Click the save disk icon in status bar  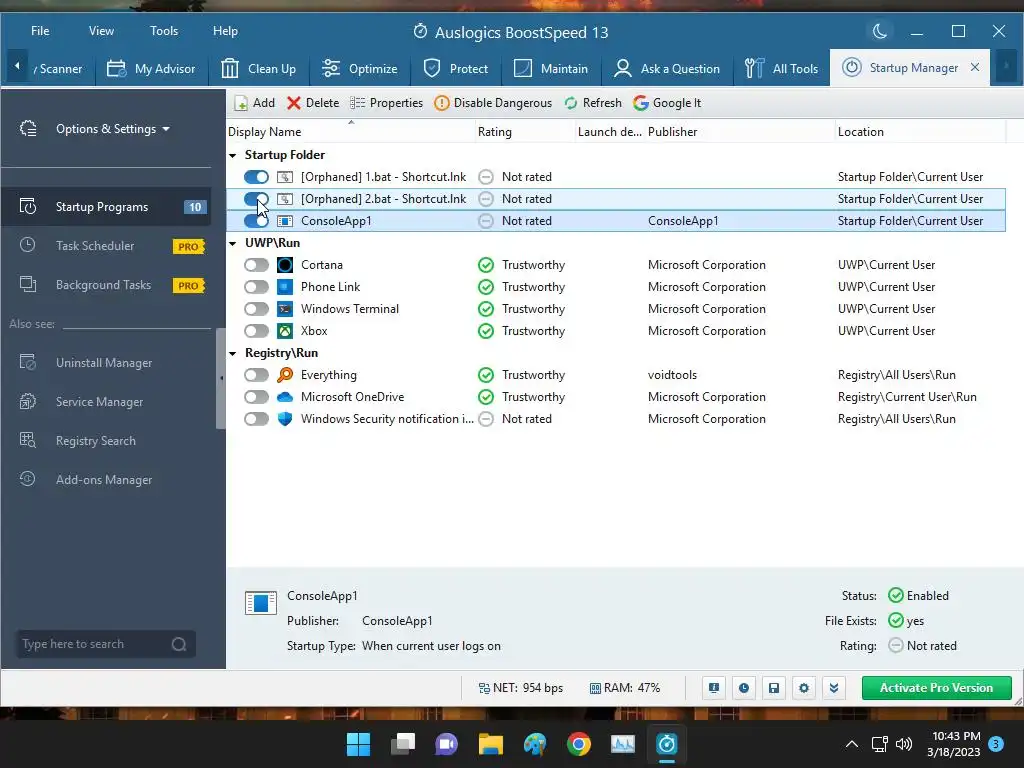tap(774, 688)
